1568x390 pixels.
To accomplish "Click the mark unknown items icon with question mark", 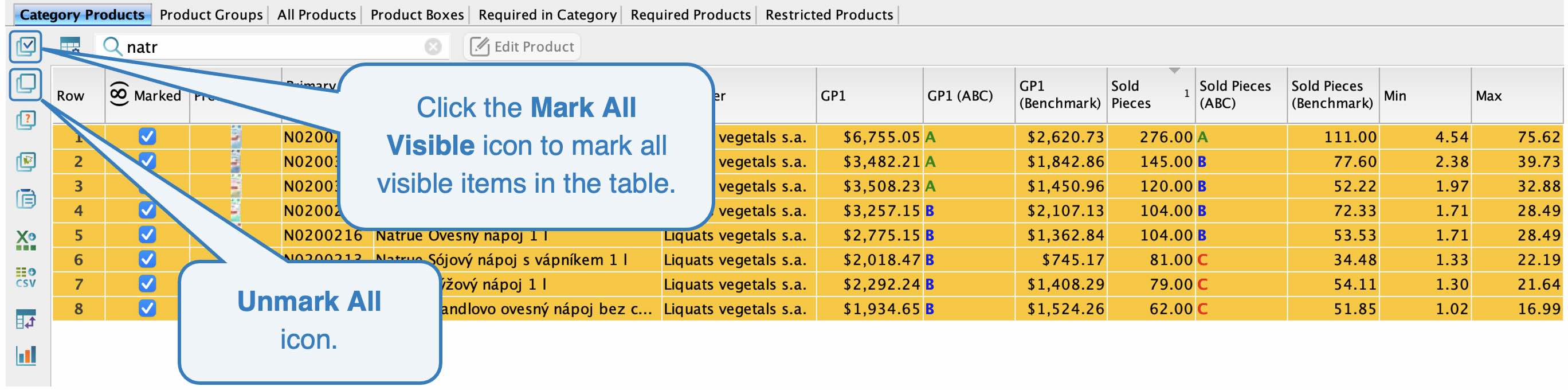I will (26, 120).
